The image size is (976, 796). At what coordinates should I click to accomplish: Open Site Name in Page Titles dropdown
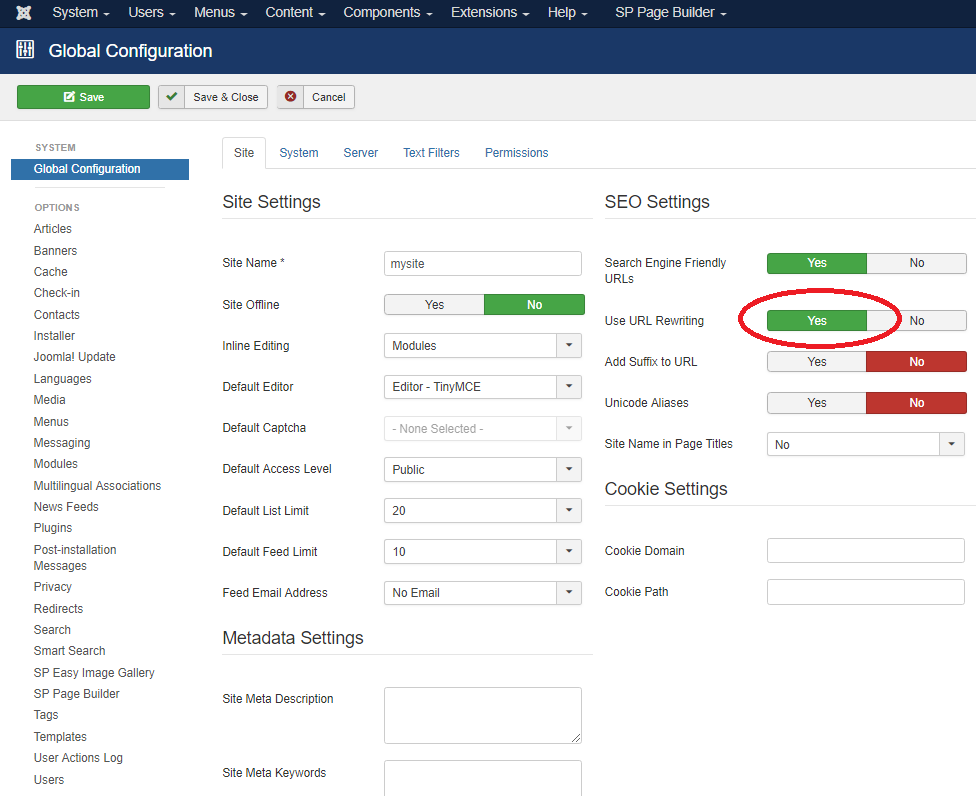point(865,444)
